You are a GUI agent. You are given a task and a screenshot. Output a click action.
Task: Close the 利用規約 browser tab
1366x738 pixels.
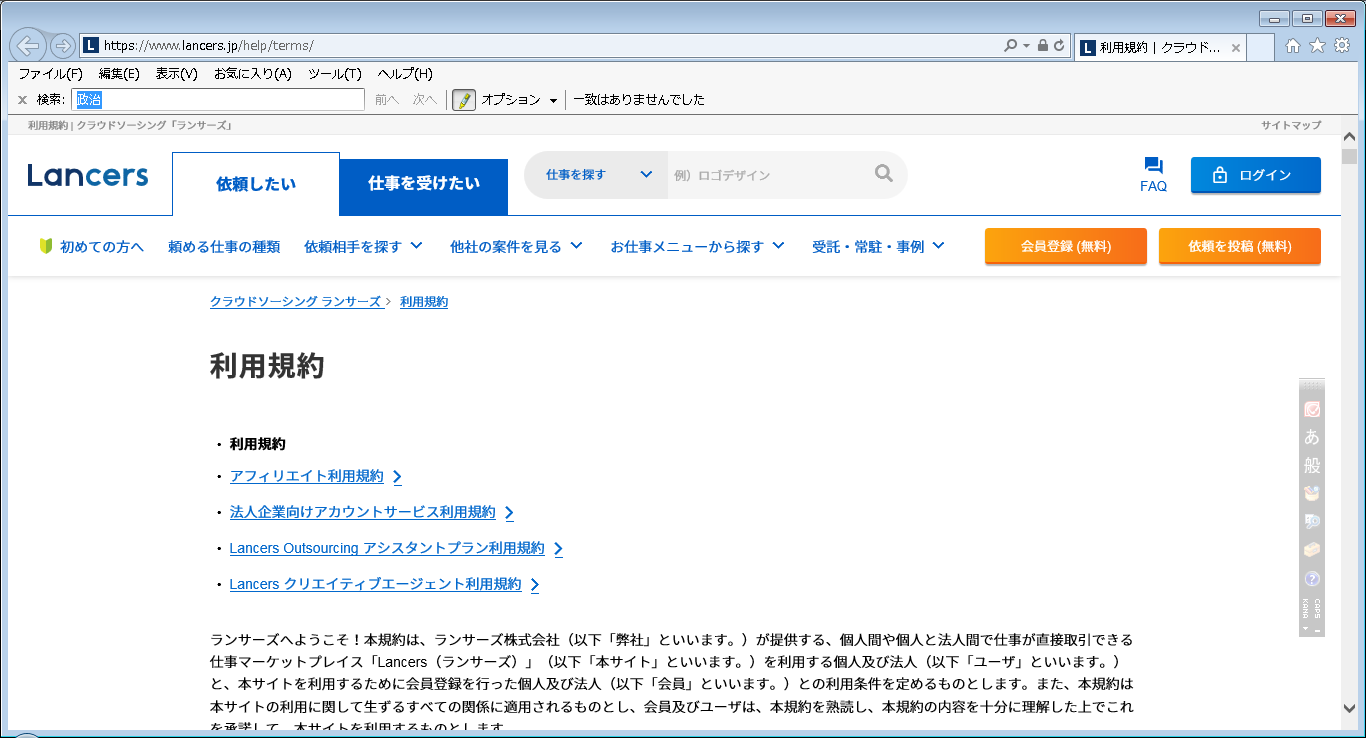tap(1236, 47)
